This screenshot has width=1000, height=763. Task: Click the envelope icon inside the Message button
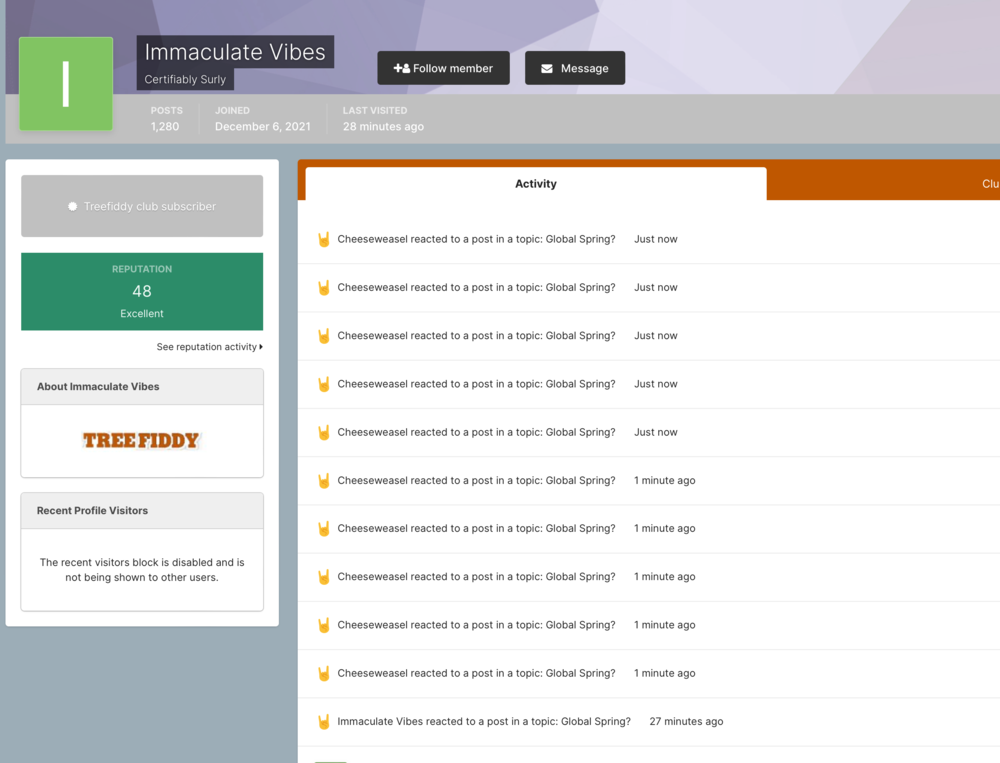point(546,68)
